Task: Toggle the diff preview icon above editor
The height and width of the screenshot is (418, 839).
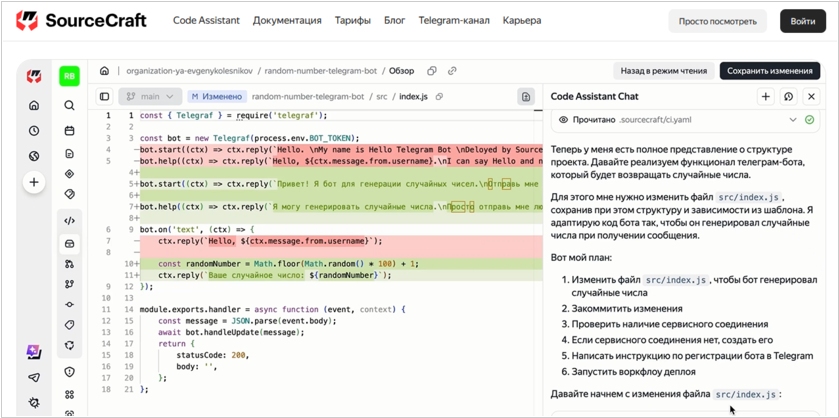Action: [526, 97]
